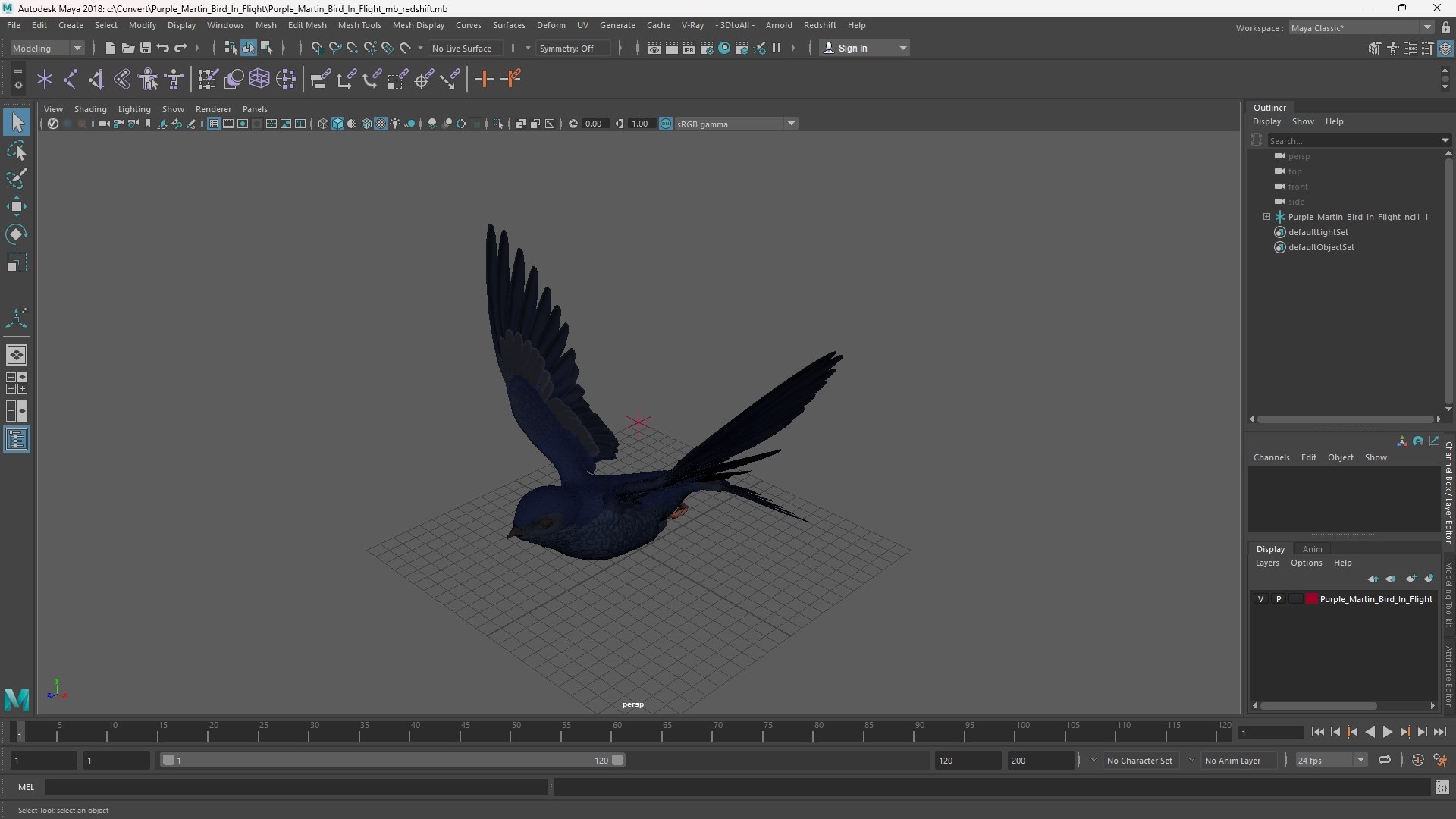Toggle sRGB gamma color management

[666, 124]
